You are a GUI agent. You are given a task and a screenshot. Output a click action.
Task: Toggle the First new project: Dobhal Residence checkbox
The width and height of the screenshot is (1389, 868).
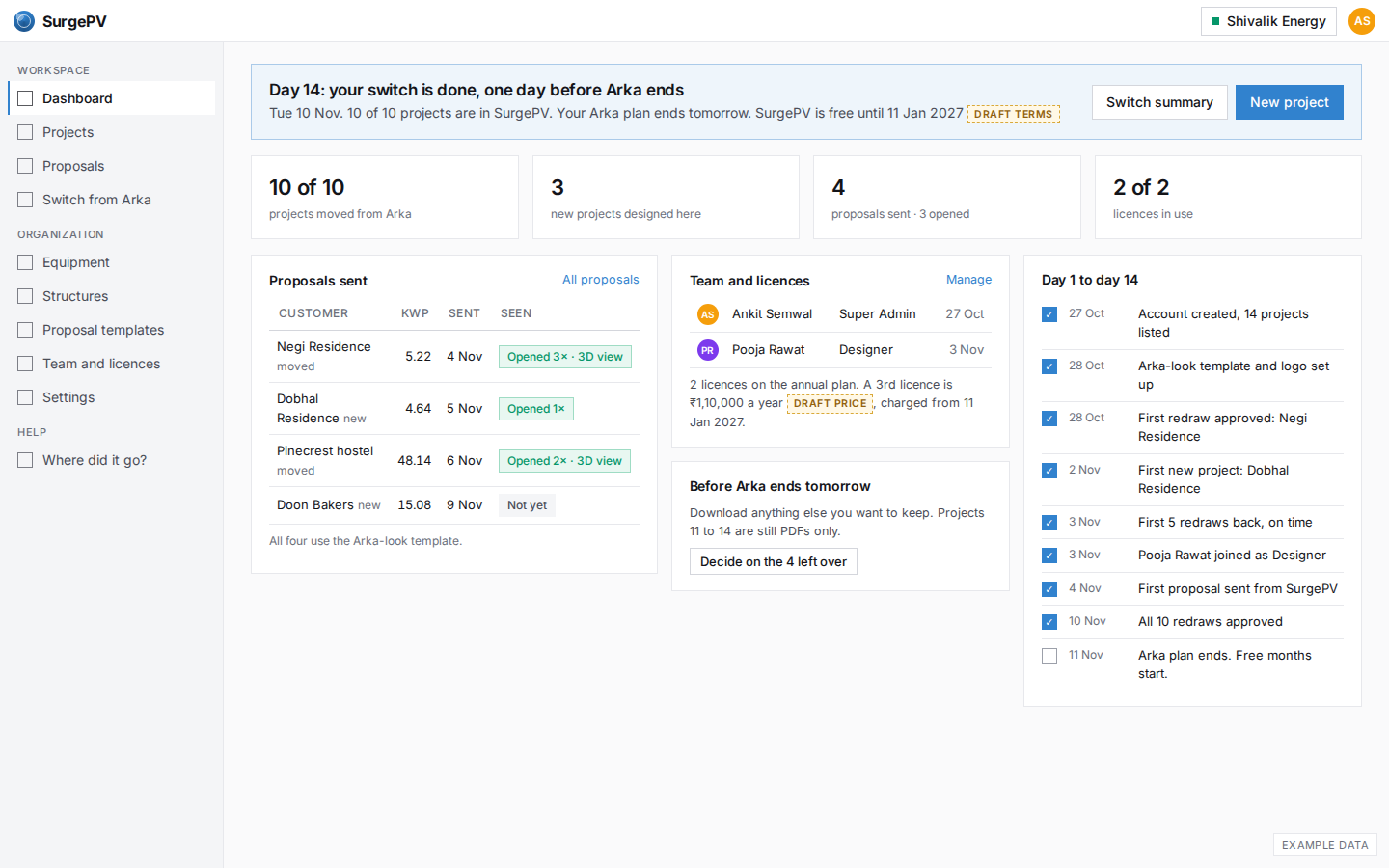pos(1049,471)
